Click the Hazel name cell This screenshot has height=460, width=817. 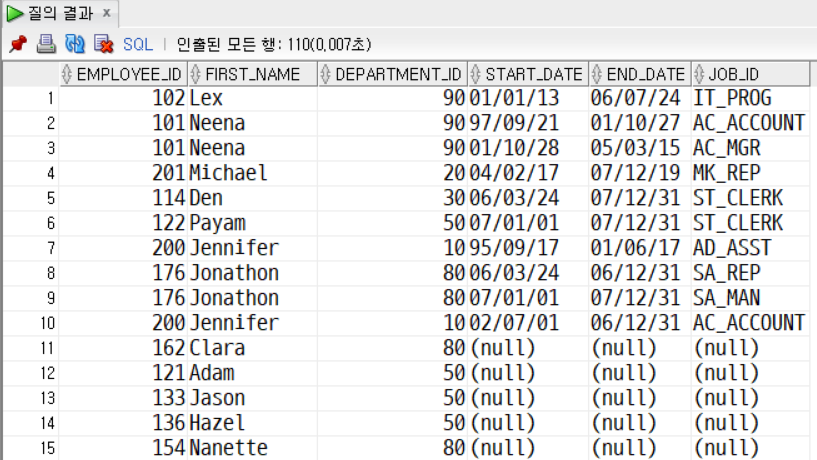click(x=253, y=423)
